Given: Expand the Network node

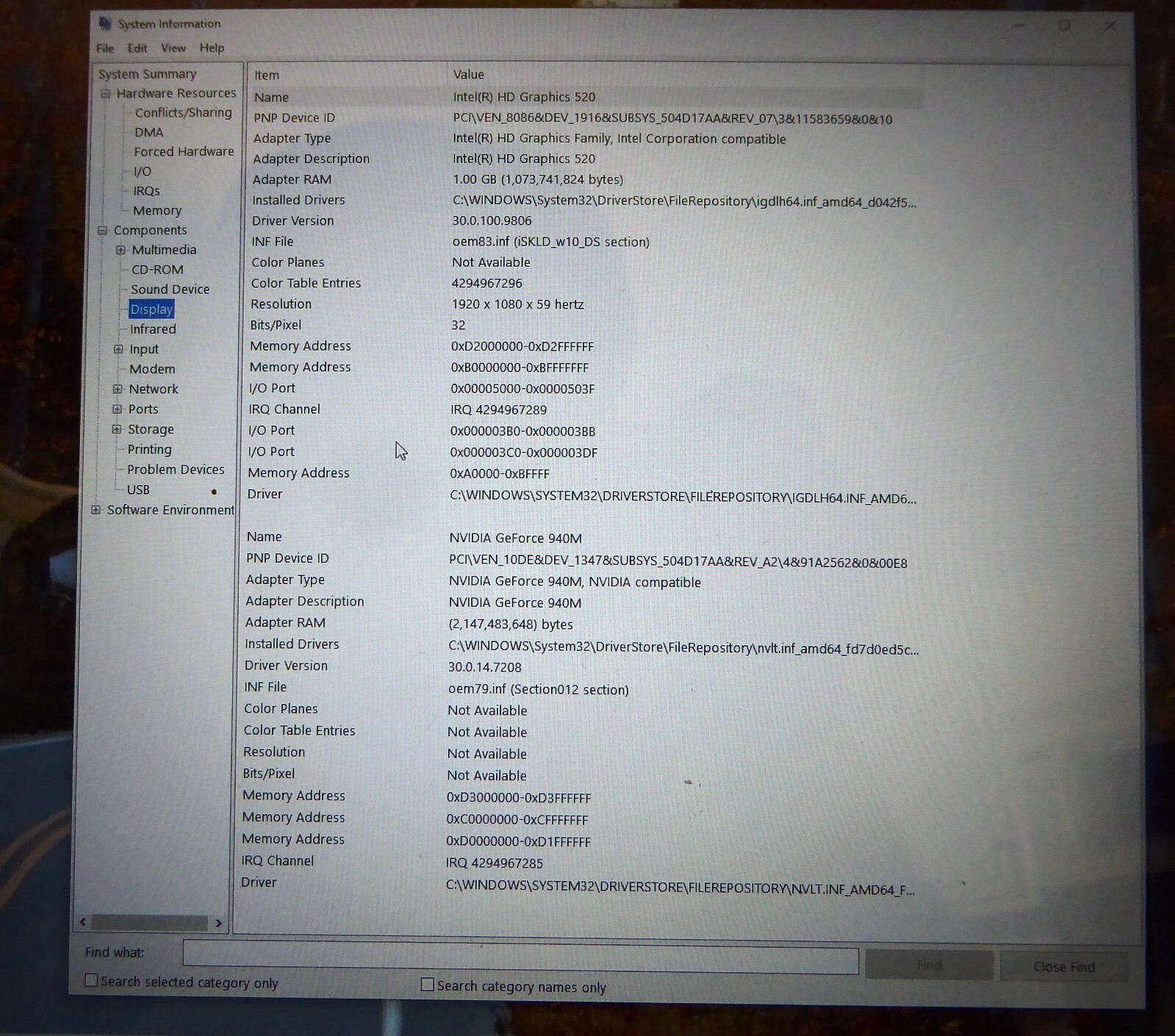Looking at the screenshot, I should tap(118, 389).
